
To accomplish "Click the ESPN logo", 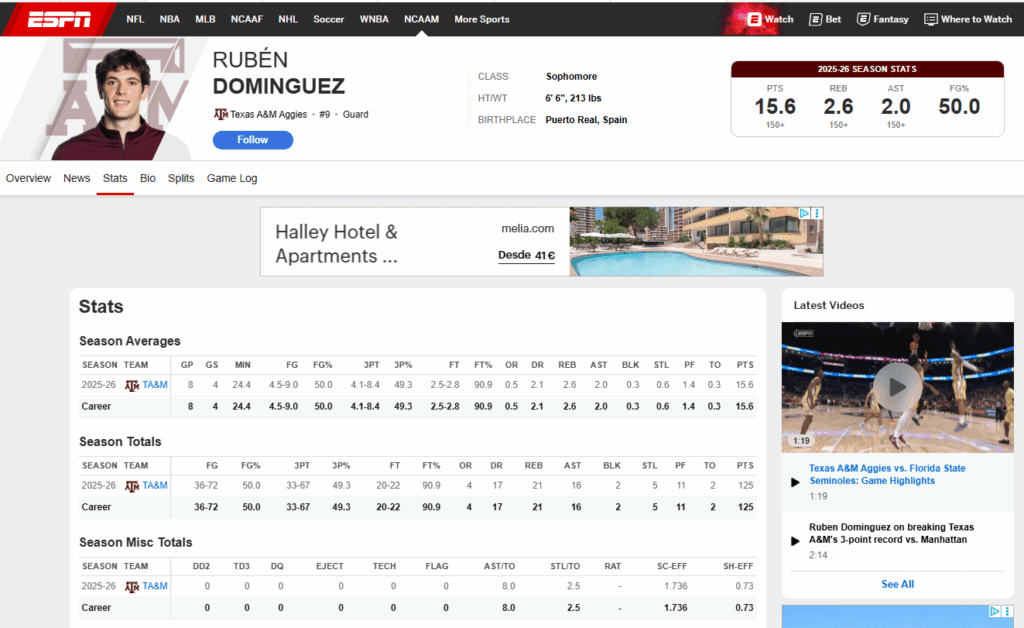I will (x=59, y=19).
